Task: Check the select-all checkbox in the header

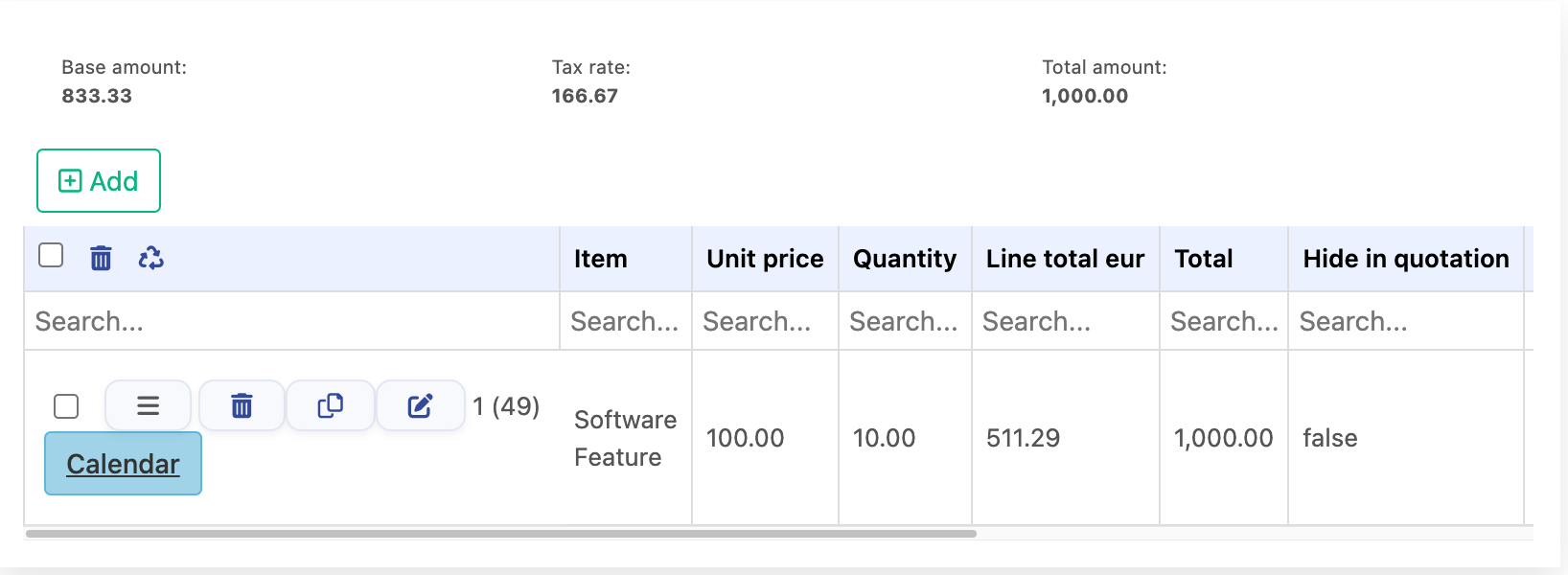Action: (x=51, y=253)
